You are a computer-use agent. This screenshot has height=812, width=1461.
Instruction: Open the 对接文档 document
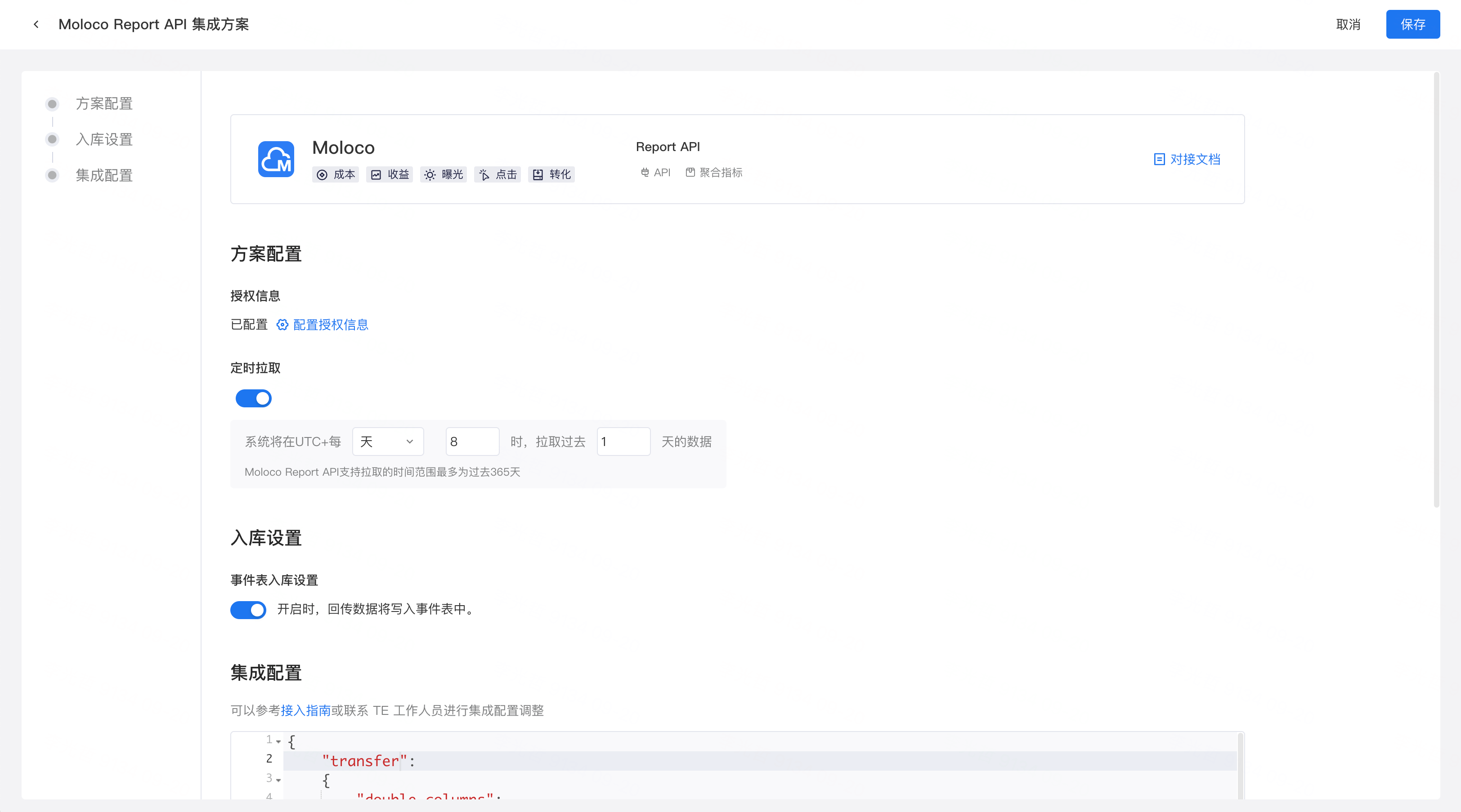click(x=1193, y=159)
